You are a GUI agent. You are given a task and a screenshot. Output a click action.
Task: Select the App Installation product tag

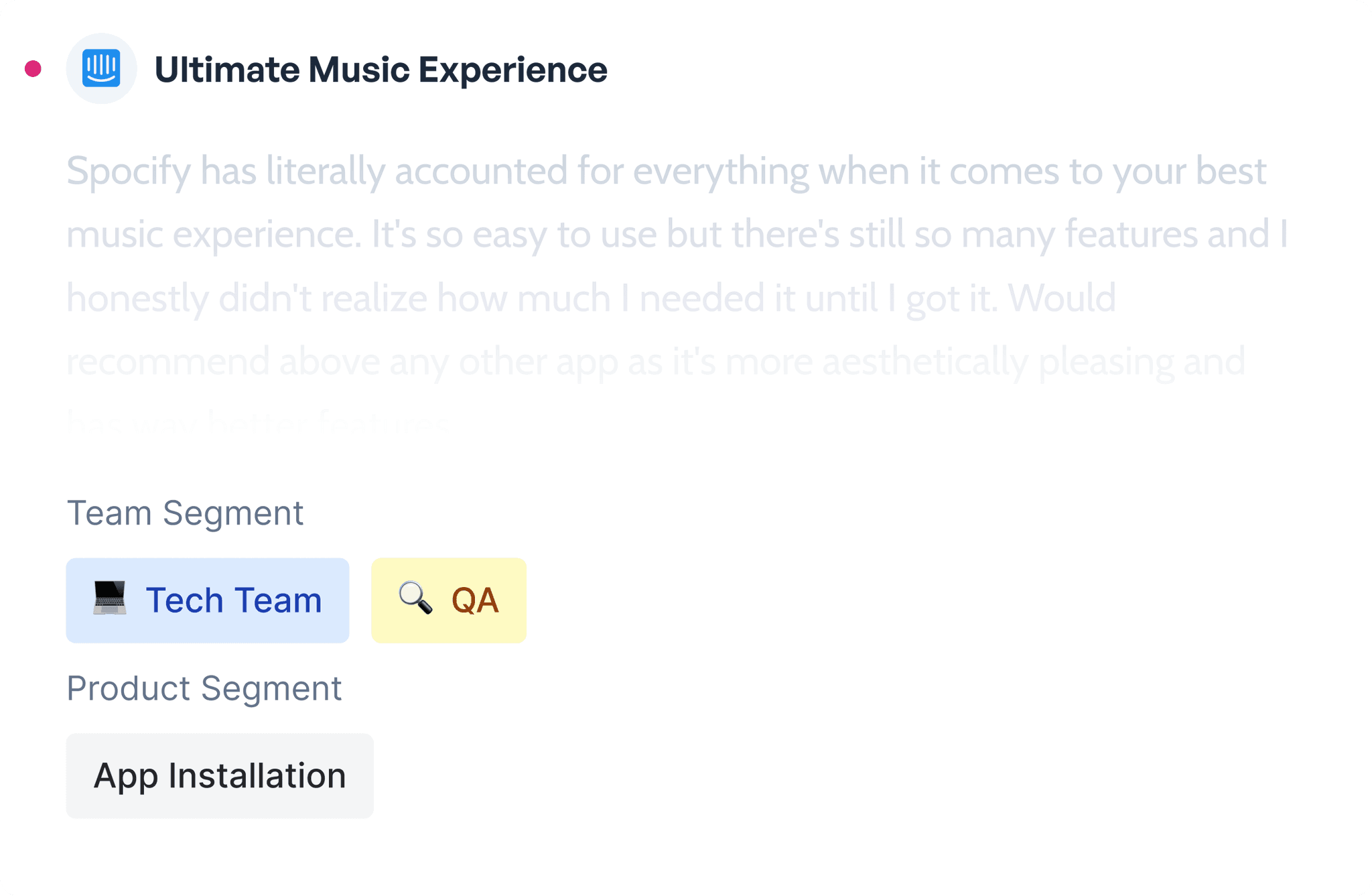pos(220,775)
